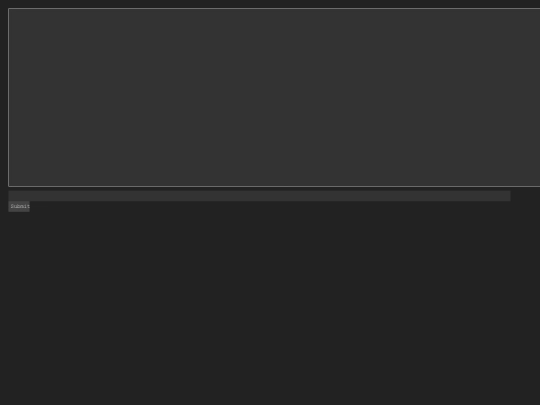
Task: Choose the button labeled Submit
Action: pyautogui.click(x=19, y=206)
